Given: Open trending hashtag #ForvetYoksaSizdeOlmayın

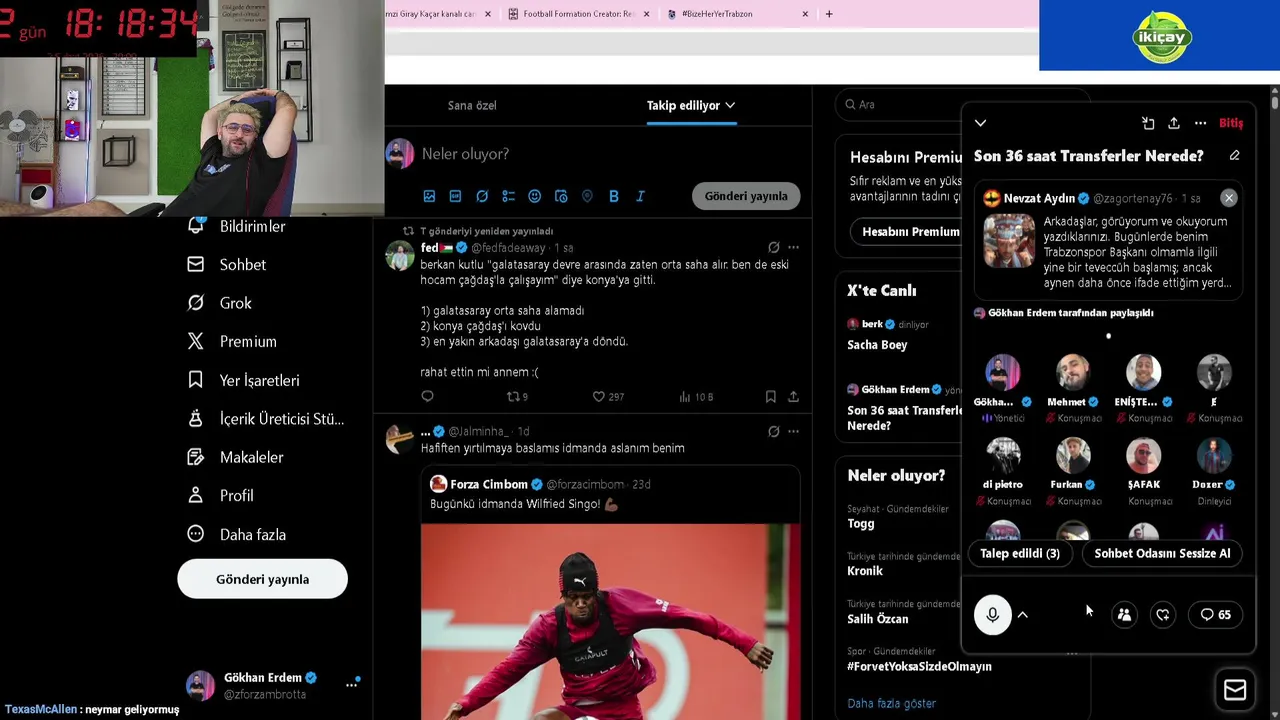Looking at the screenshot, I should (x=919, y=666).
